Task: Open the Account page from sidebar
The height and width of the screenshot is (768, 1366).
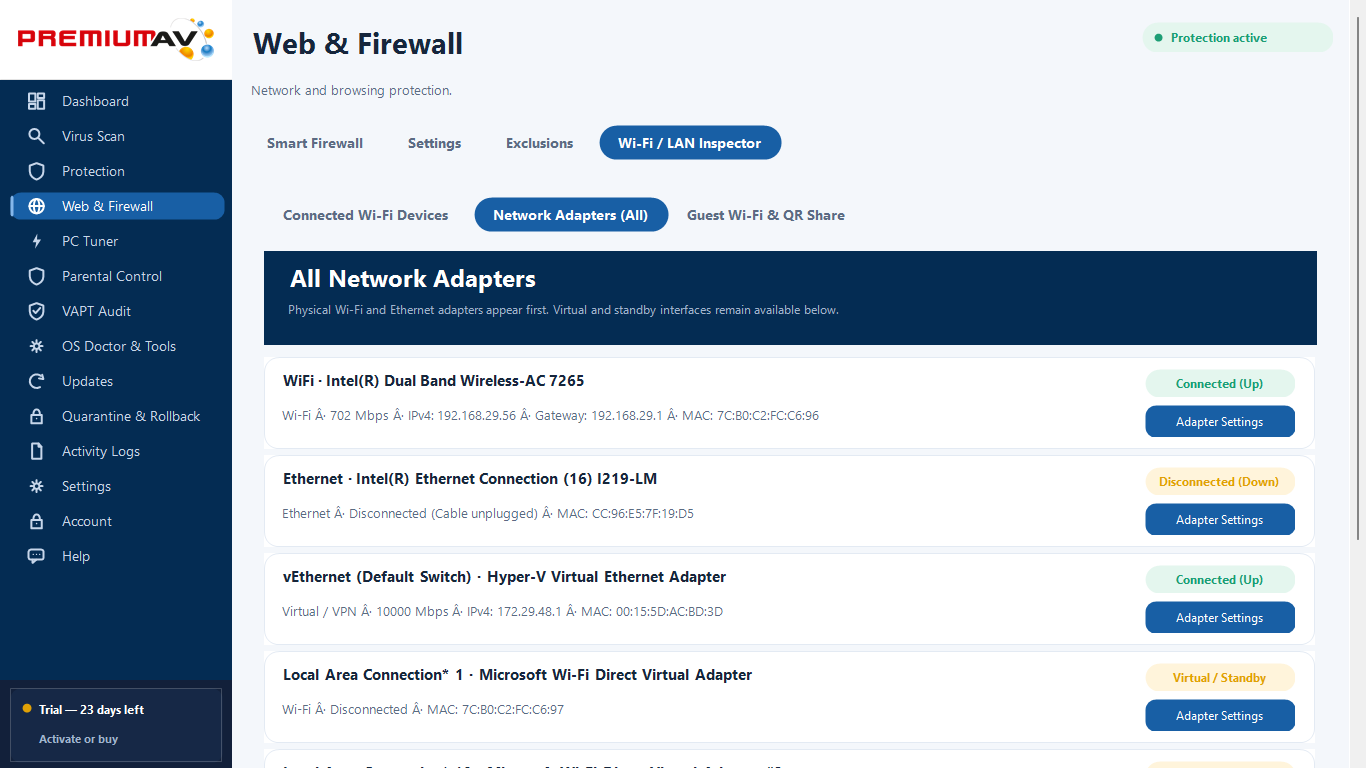Action: pos(117,521)
